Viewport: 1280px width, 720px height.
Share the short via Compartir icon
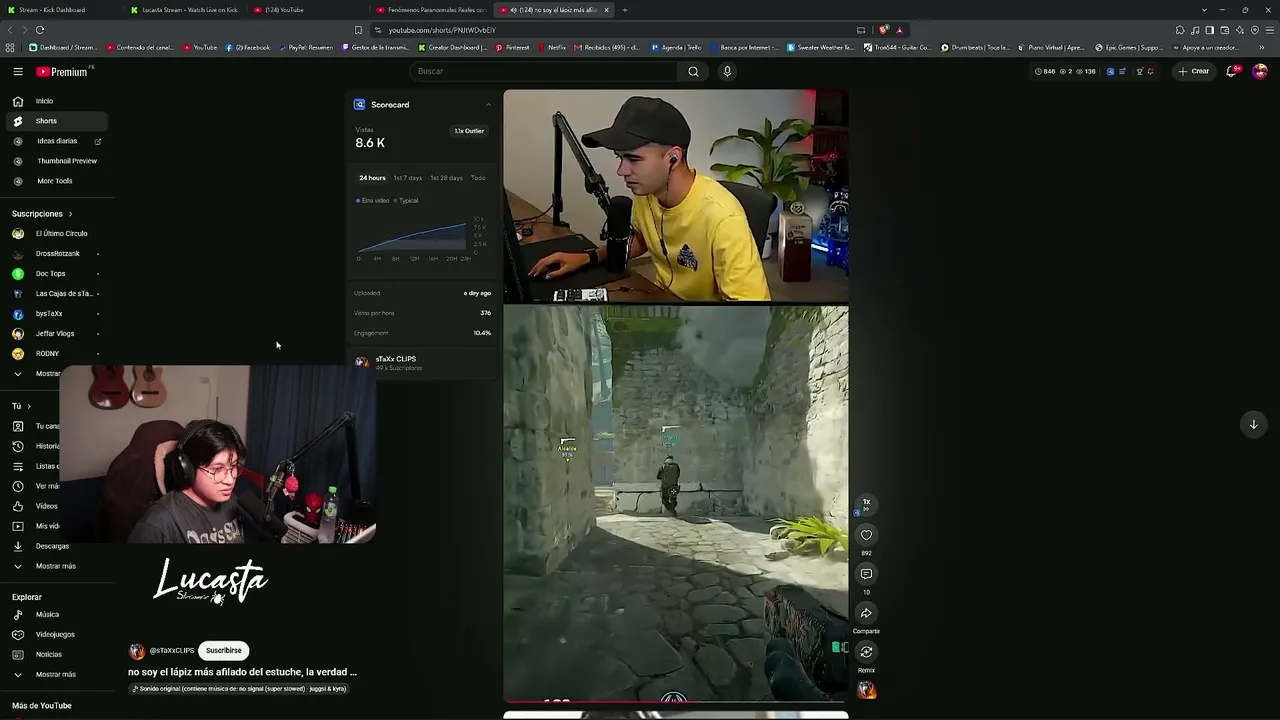(x=866, y=613)
